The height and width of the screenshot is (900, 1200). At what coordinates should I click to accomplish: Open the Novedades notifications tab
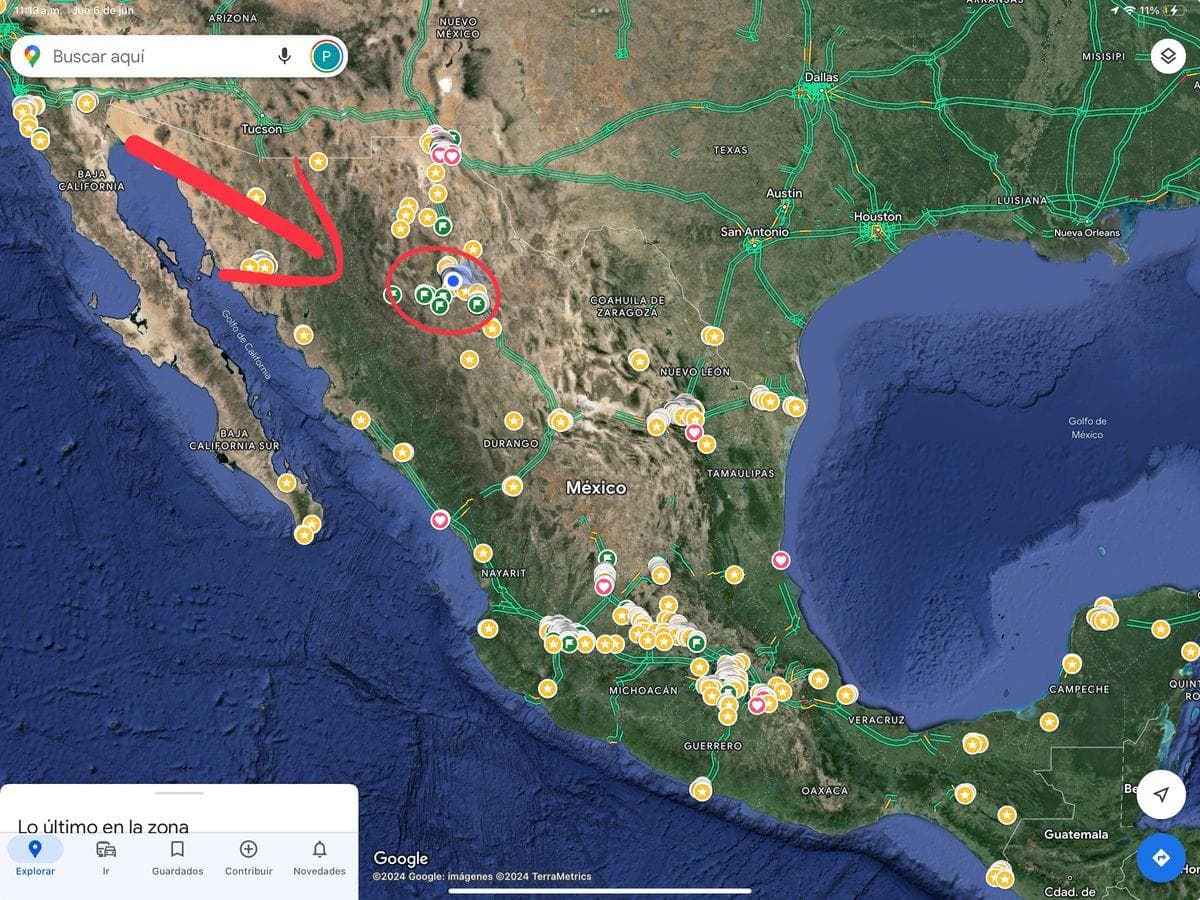319,858
